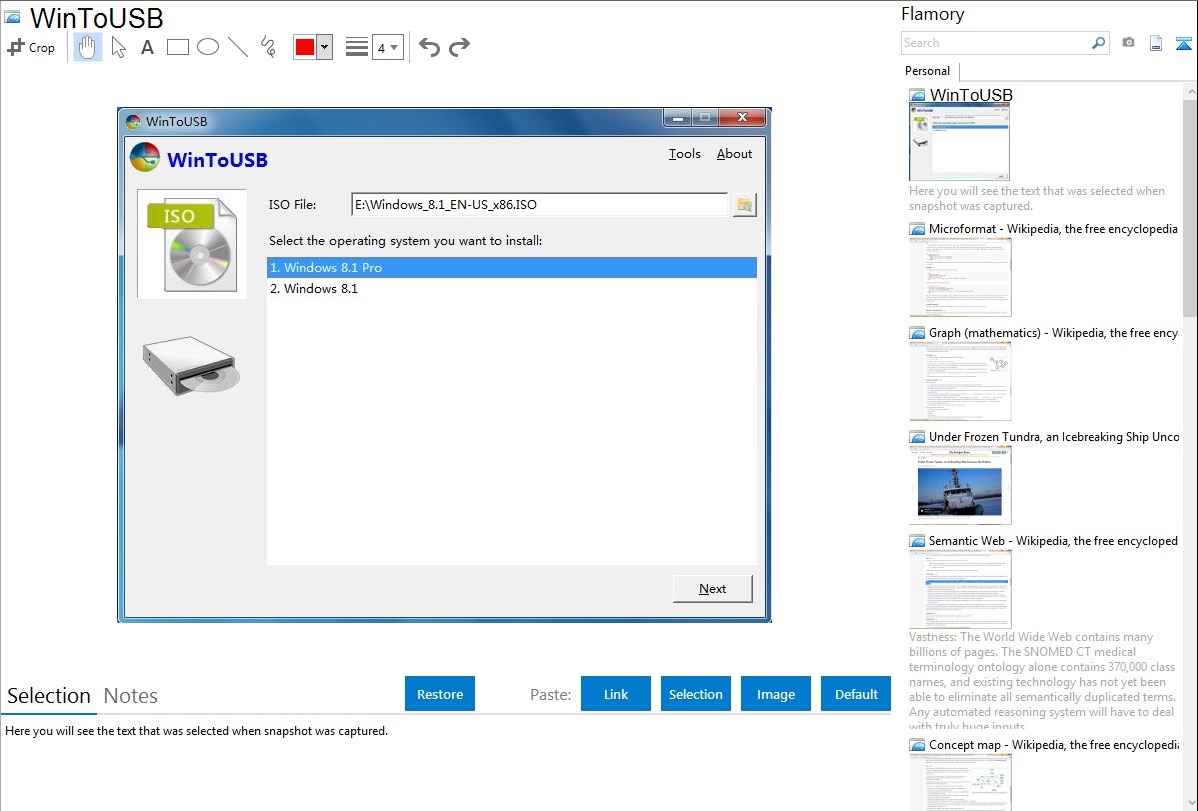
Task: Paste as Image
Action: 776,694
